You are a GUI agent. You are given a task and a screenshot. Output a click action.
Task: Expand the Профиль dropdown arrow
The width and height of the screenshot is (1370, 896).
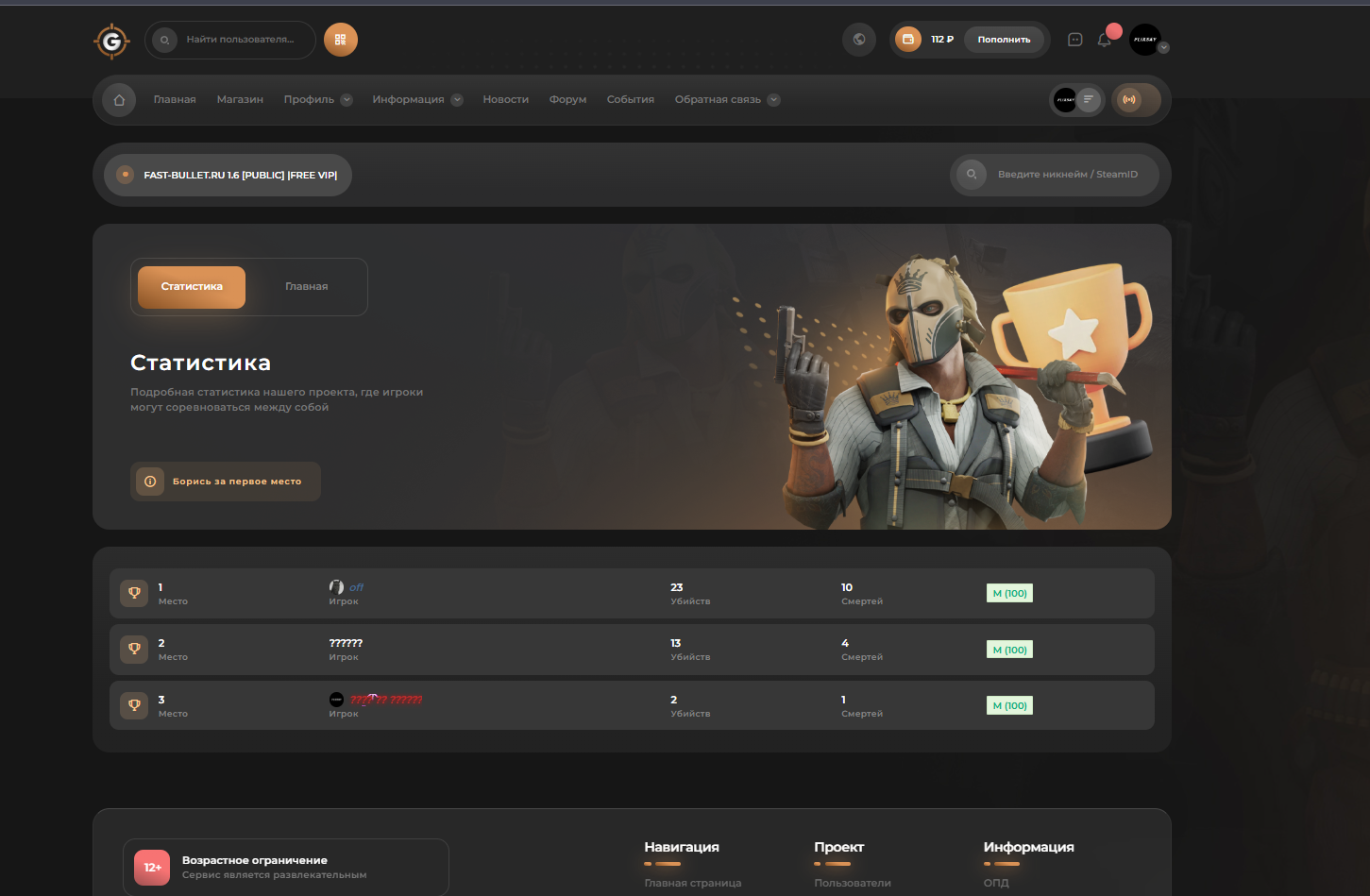pyautogui.click(x=347, y=100)
